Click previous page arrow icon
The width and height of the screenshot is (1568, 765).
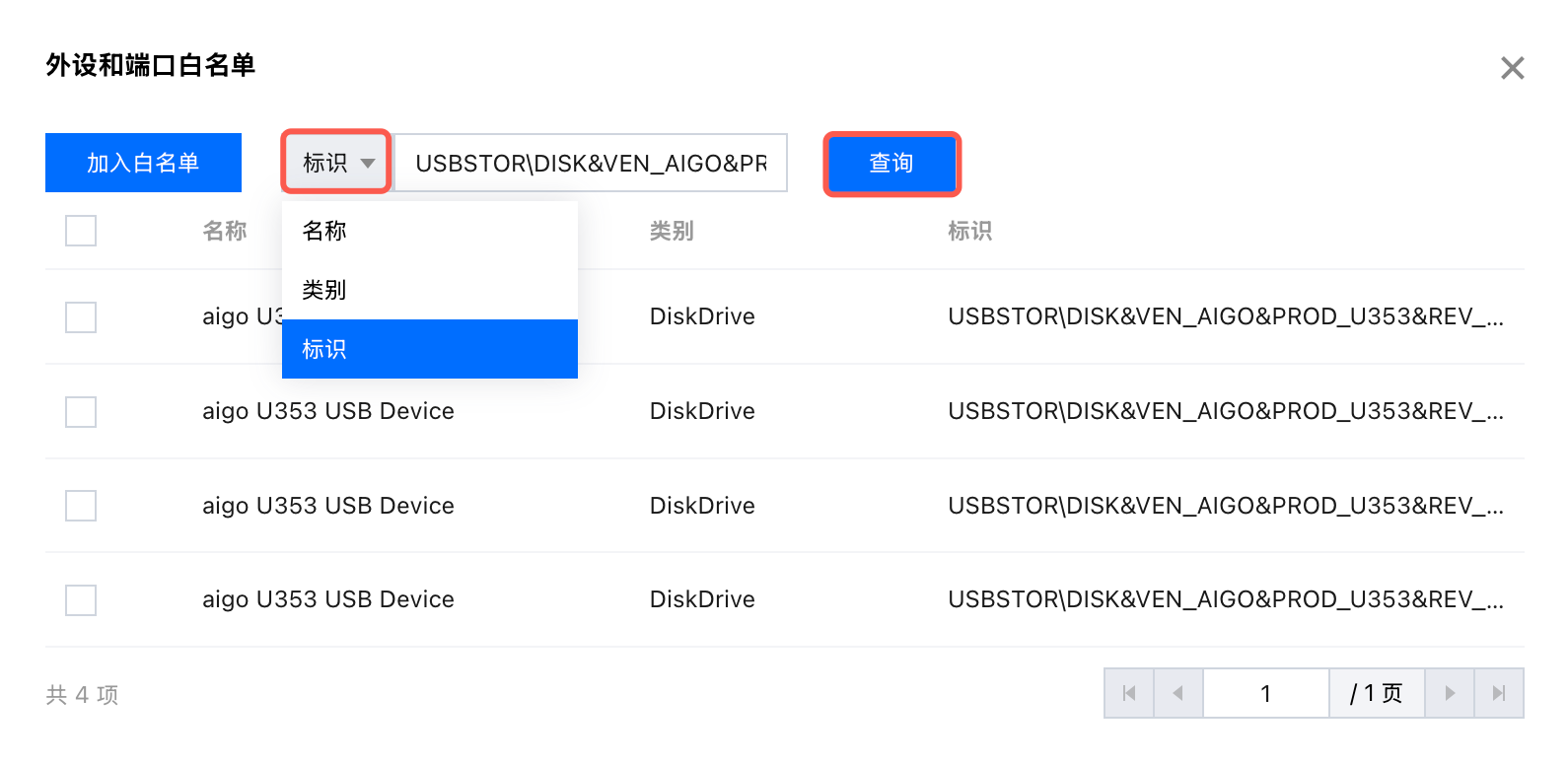1177,693
